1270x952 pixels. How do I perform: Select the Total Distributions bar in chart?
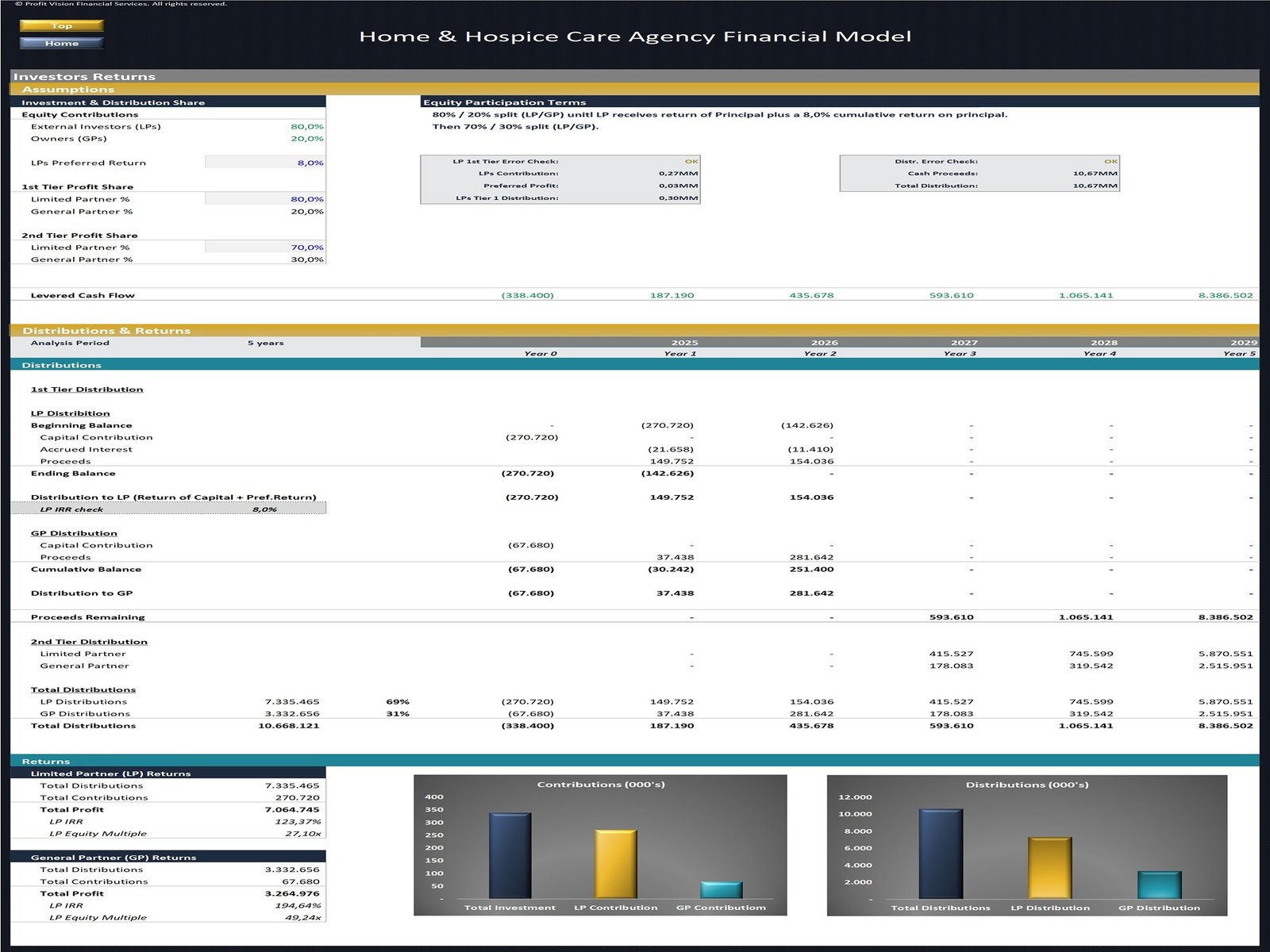(941, 854)
